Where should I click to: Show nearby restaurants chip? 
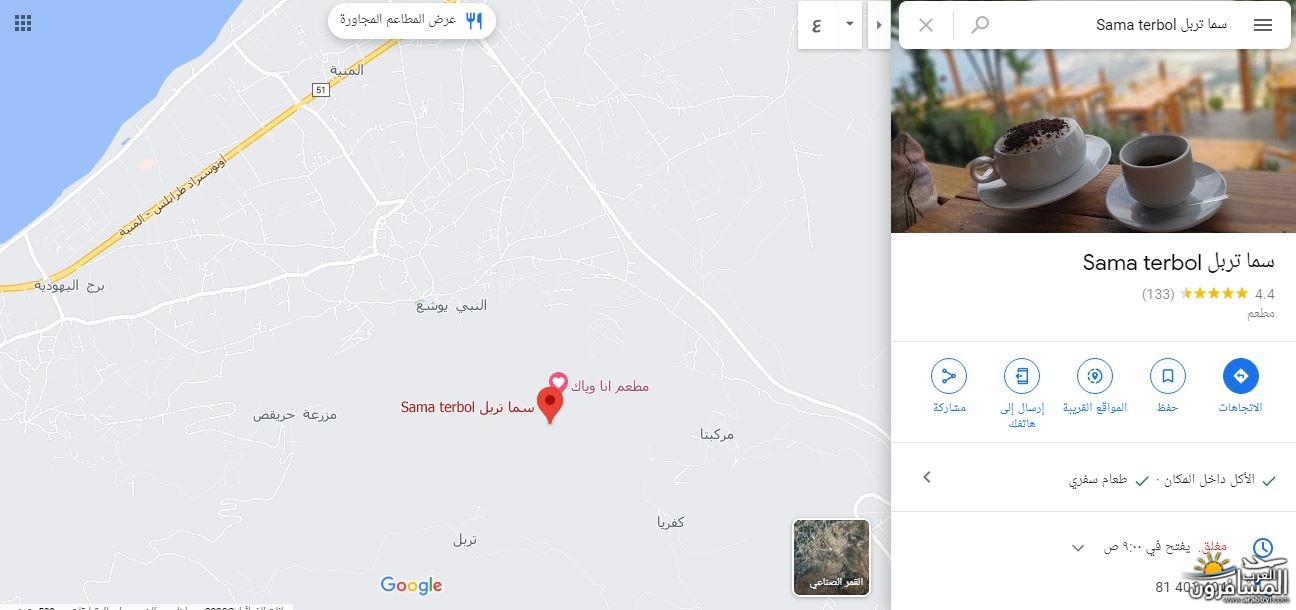click(411, 20)
